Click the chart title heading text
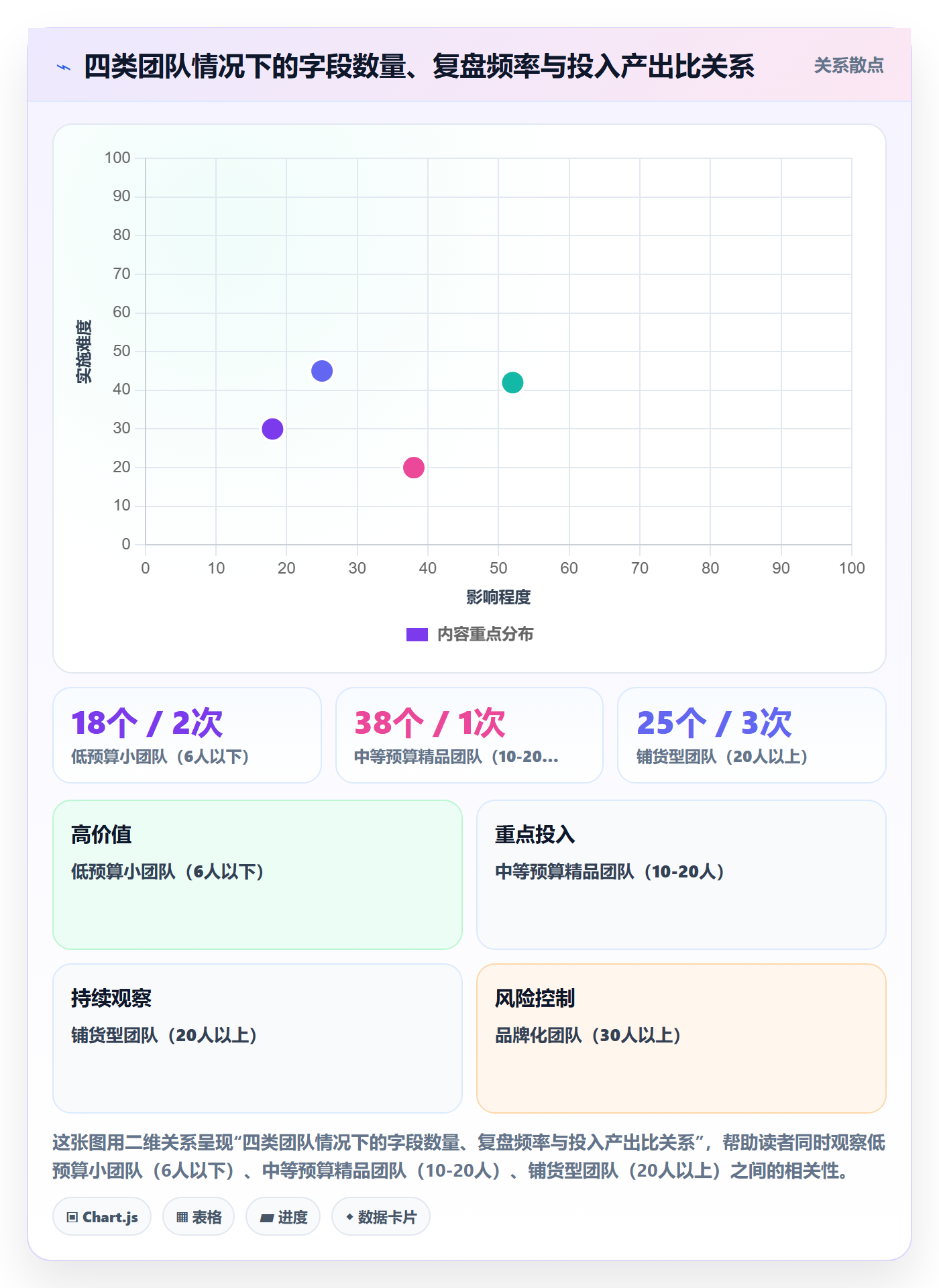 coord(419,66)
